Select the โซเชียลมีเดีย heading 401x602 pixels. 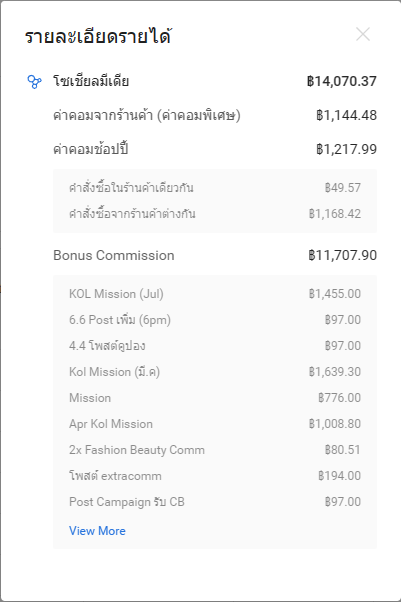[91, 81]
